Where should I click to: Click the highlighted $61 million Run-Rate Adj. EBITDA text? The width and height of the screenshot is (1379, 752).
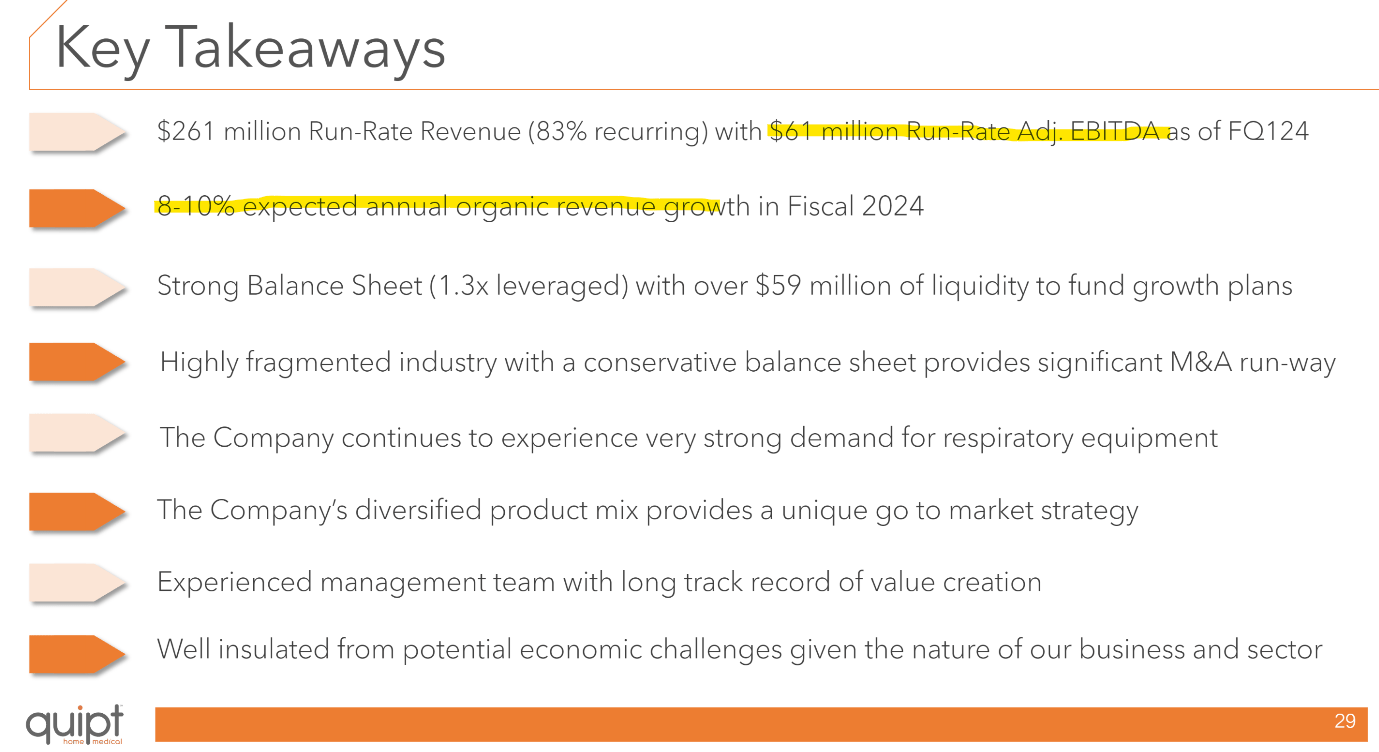[966, 132]
